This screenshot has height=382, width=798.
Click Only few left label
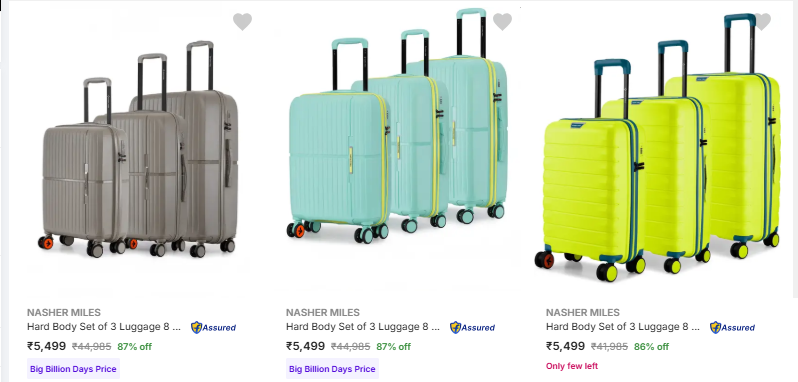click(x=572, y=366)
